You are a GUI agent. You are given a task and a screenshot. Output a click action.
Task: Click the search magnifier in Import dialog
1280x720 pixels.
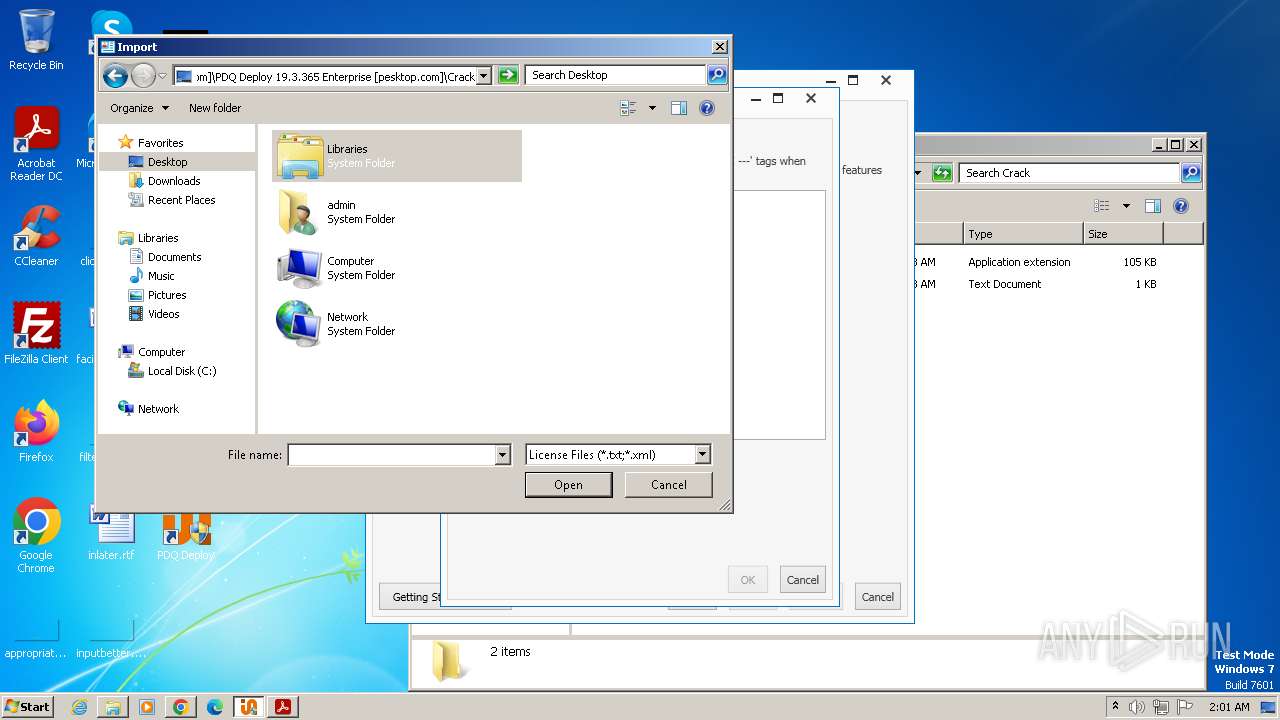(x=716, y=75)
